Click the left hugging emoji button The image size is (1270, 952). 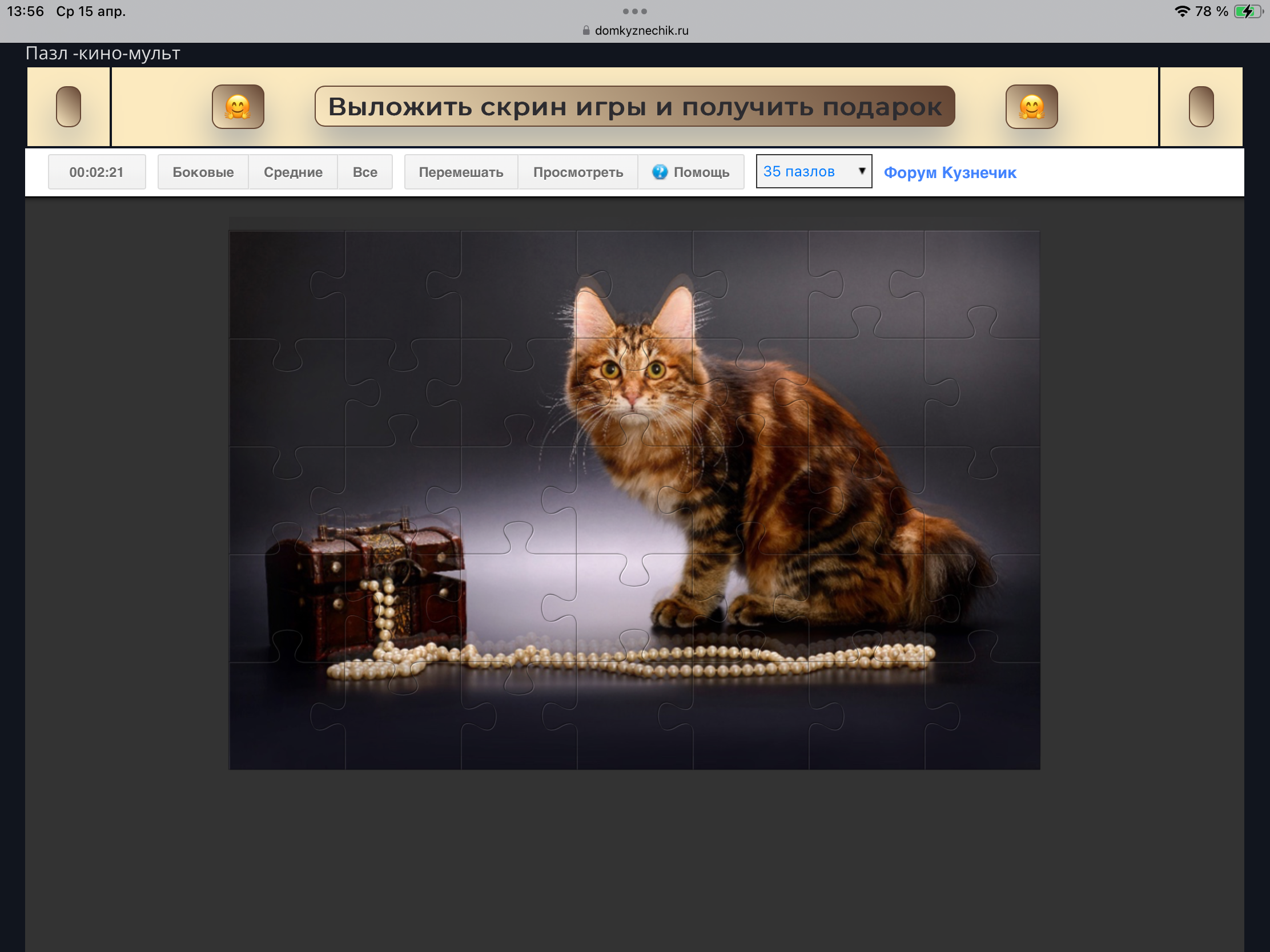point(238,107)
